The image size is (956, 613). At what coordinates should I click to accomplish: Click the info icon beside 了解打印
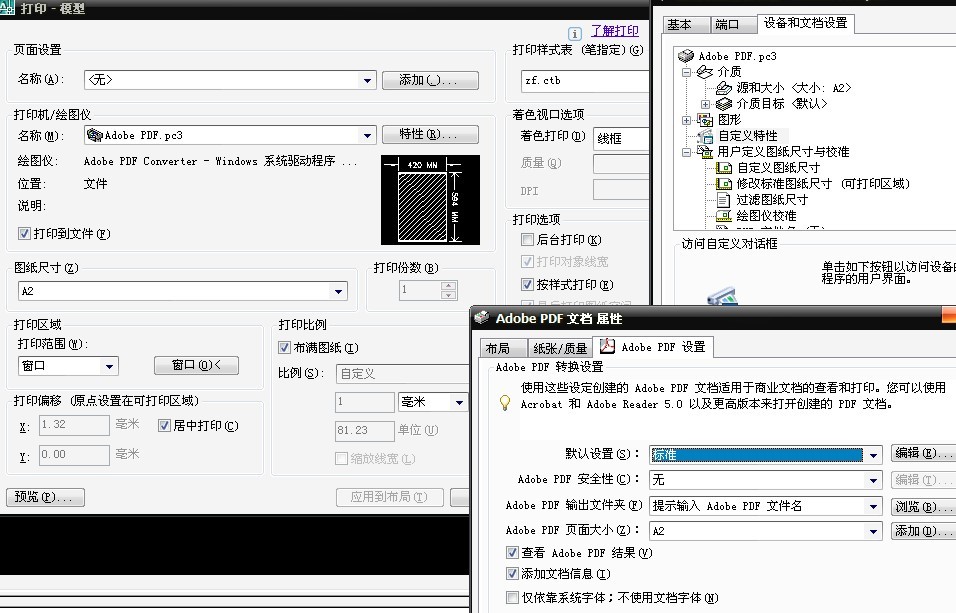[x=574, y=34]
